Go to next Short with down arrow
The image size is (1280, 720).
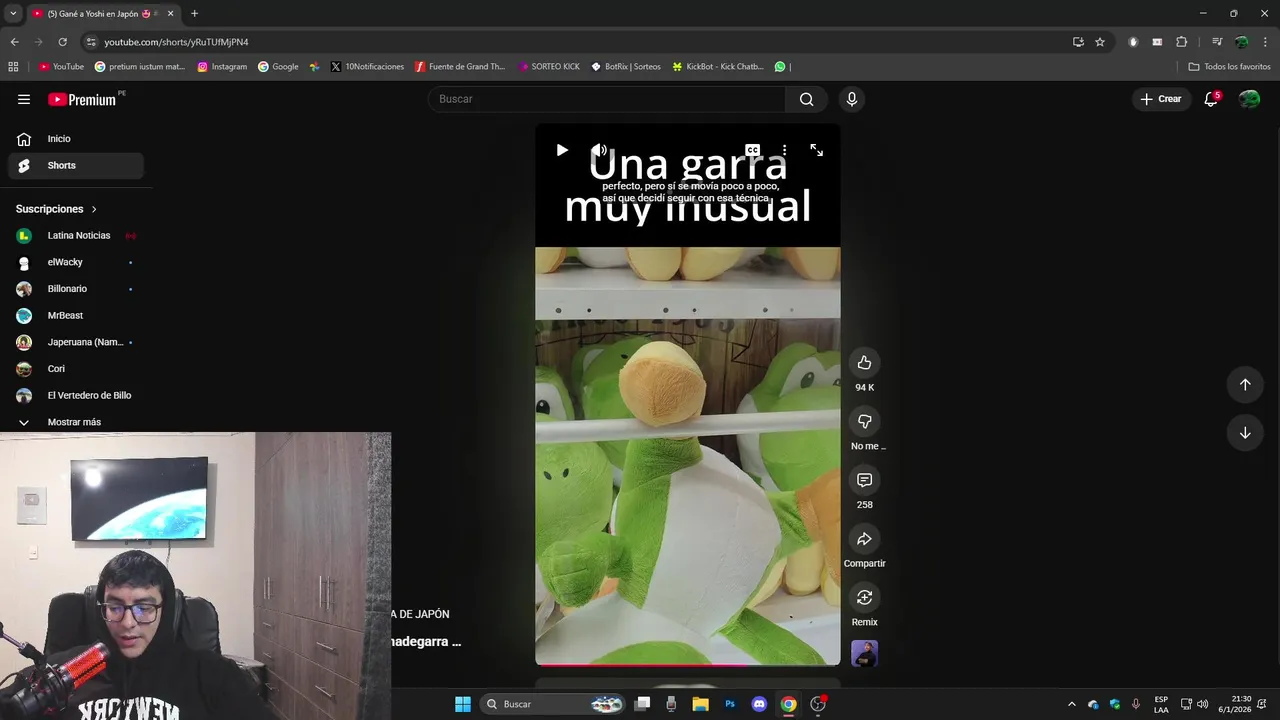tap(1245, 433)
